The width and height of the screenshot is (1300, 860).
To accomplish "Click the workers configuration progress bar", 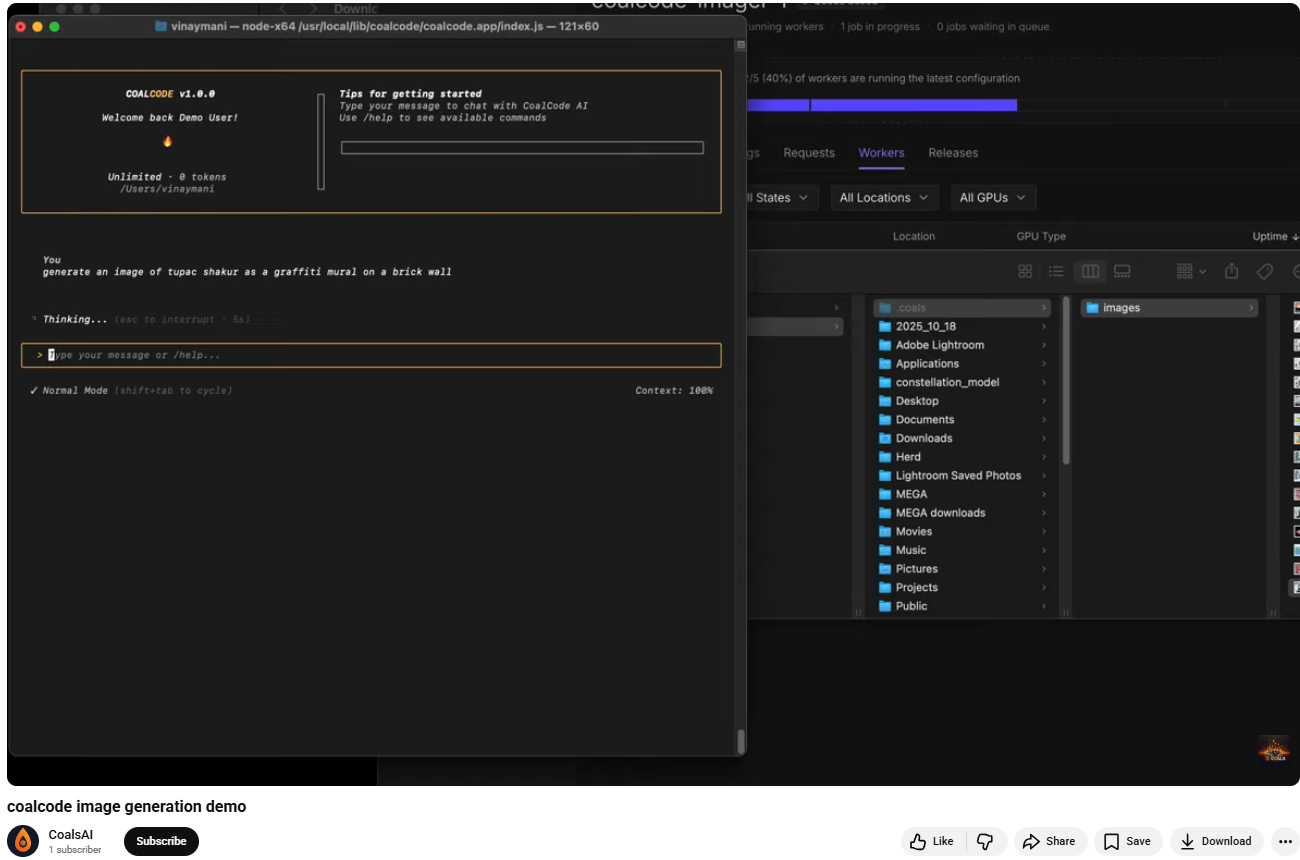I will pyautogui.click(x=882, y=105).
